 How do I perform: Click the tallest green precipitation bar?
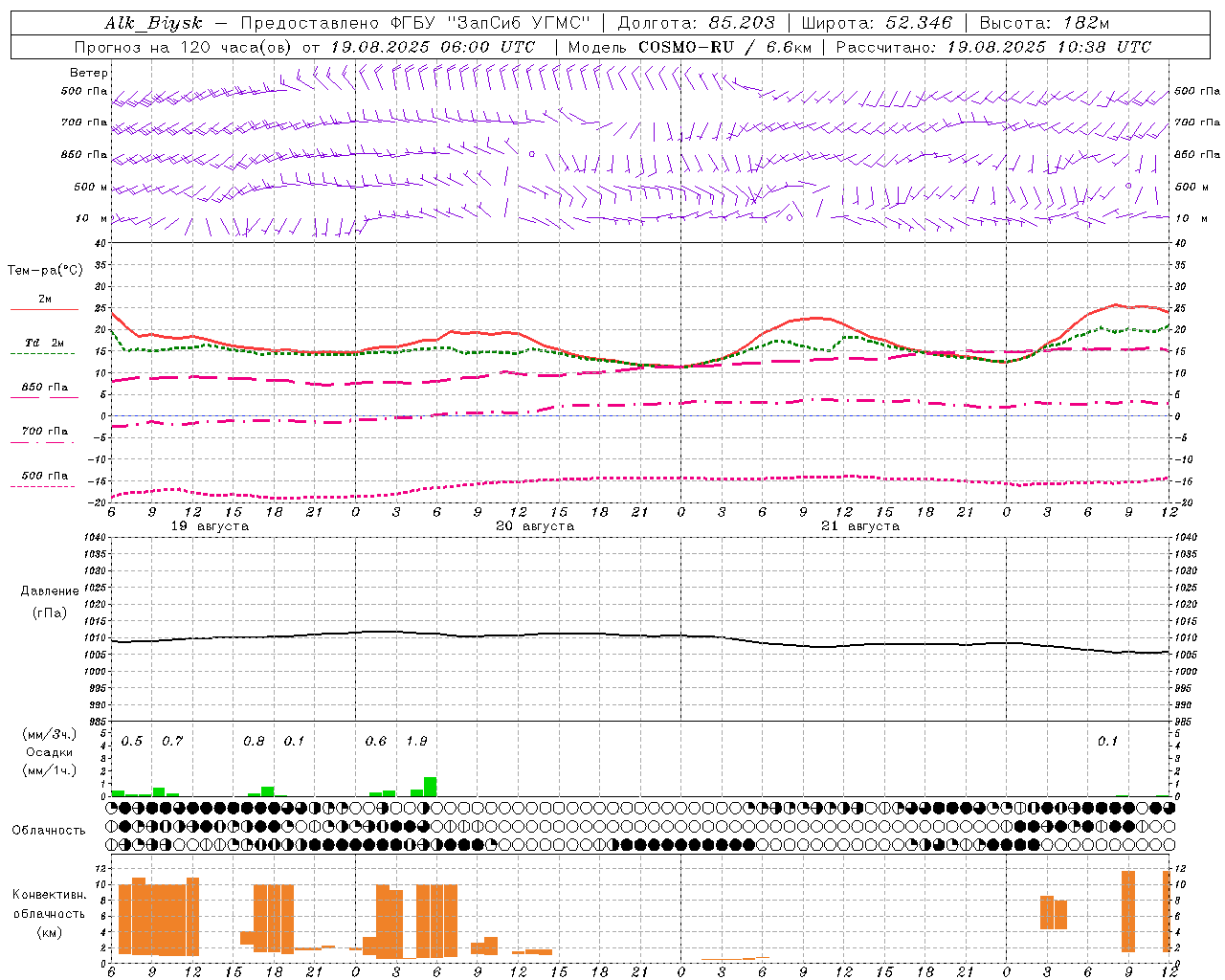coord(430,787)
